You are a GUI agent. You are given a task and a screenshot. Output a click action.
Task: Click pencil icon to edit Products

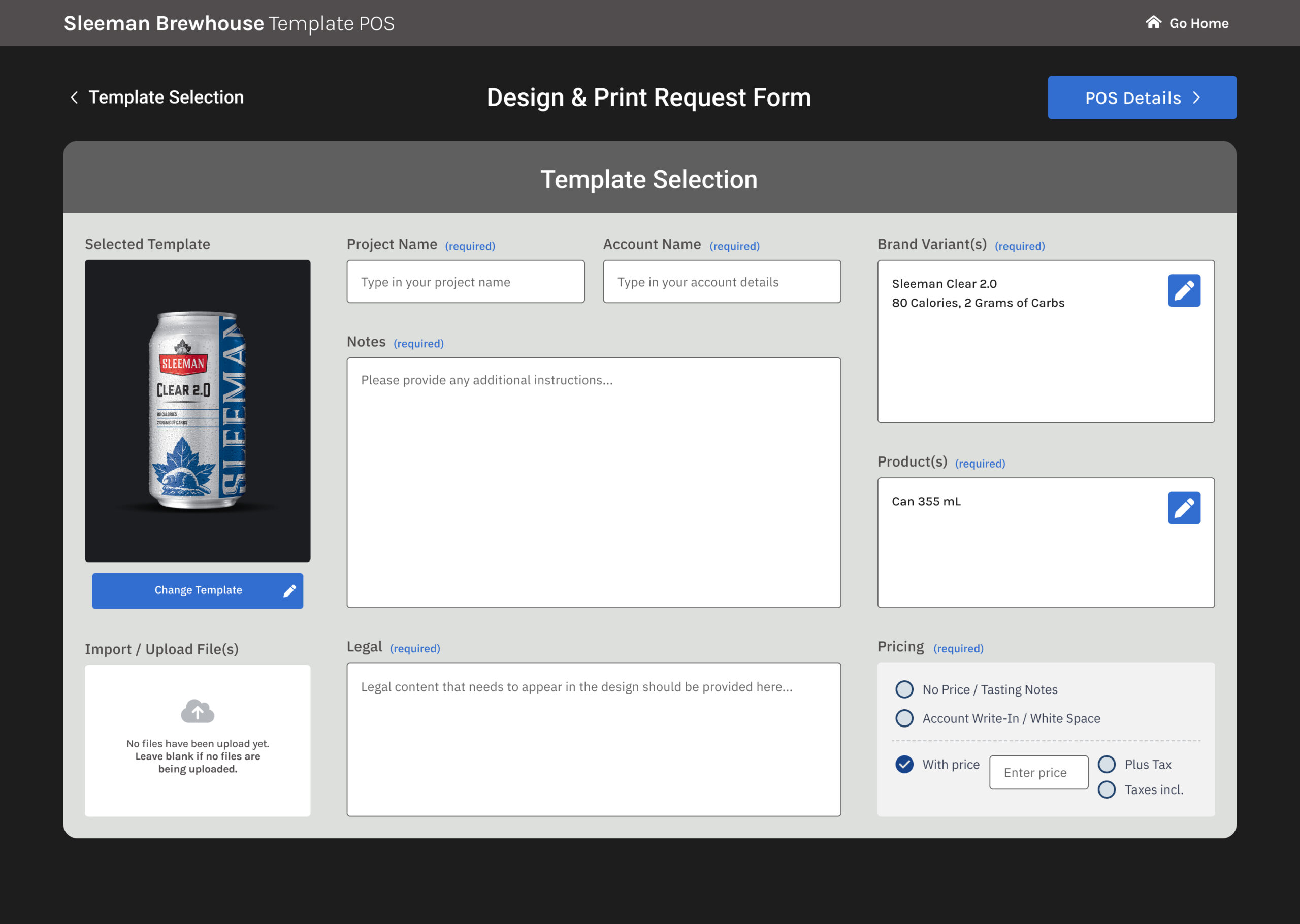[1184, 508]
